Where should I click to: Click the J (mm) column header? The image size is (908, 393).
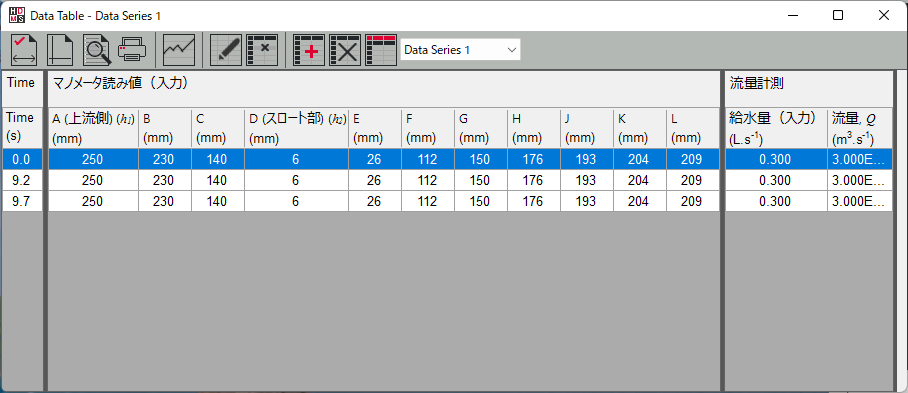[587, 128]
